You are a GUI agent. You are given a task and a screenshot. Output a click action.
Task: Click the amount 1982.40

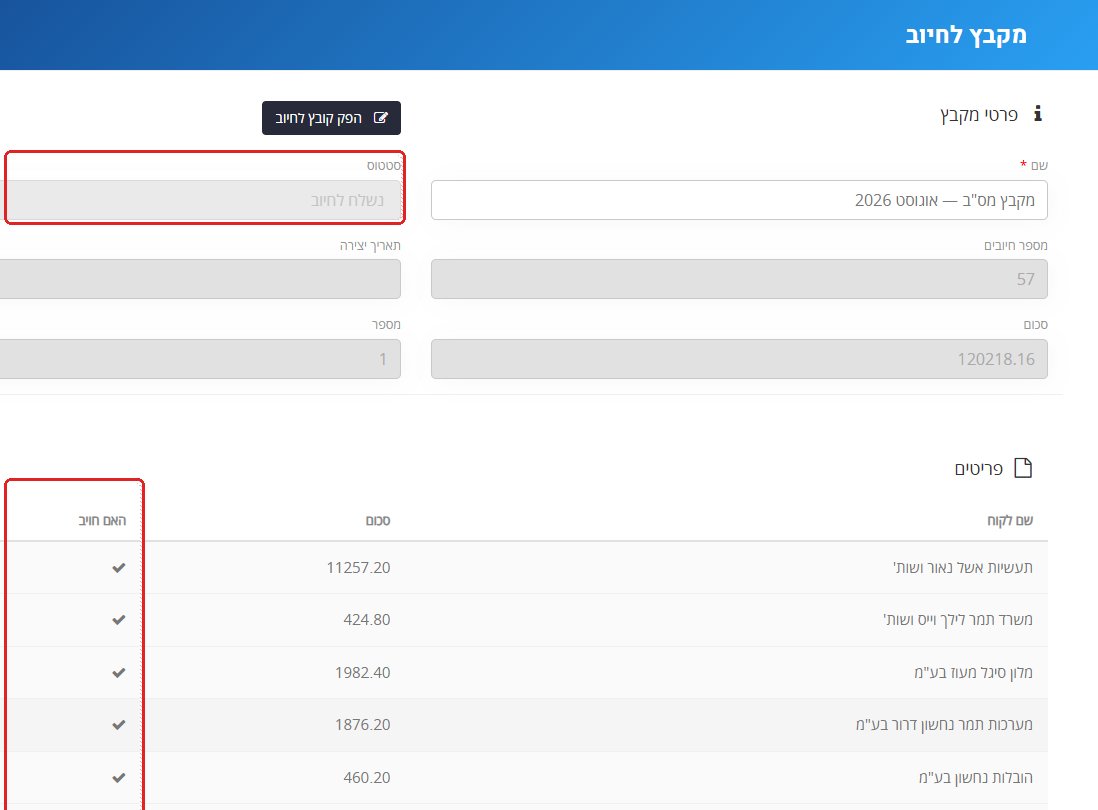[362, 672]
